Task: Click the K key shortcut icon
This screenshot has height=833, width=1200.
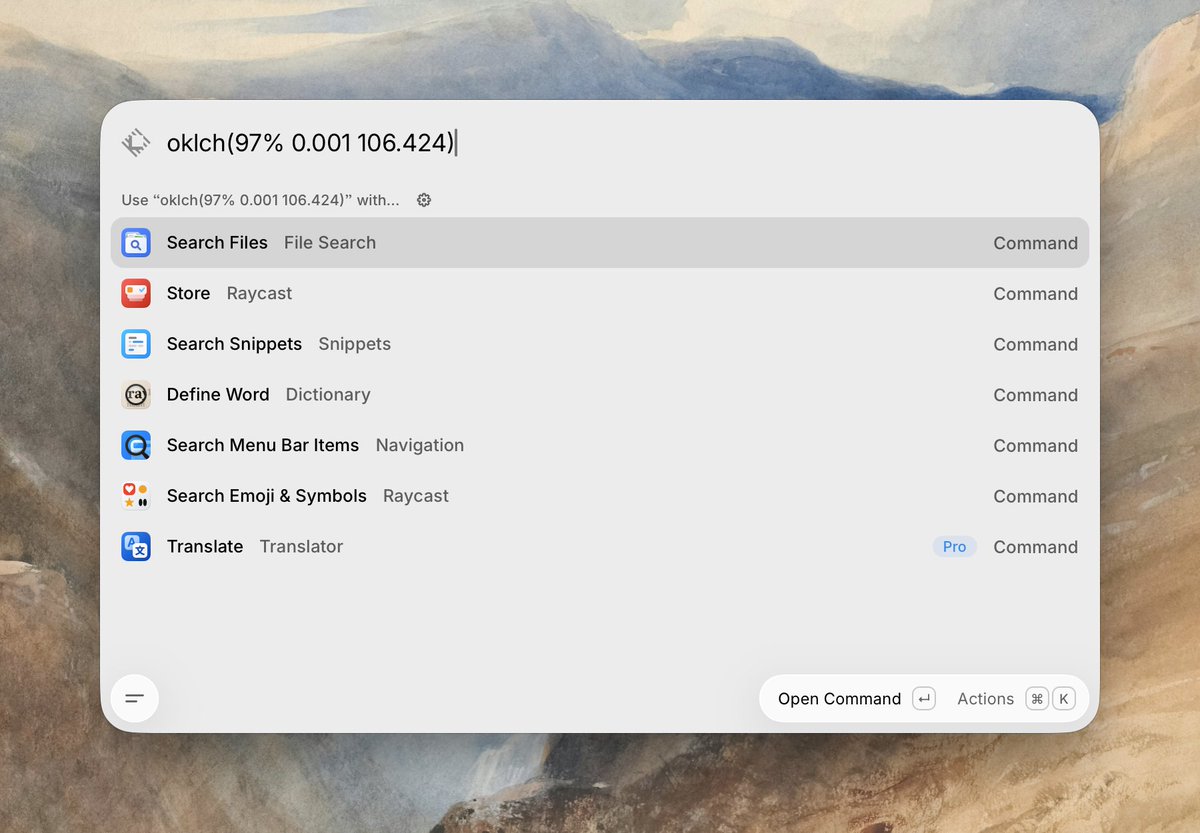Action: [x=1063, y=699]
